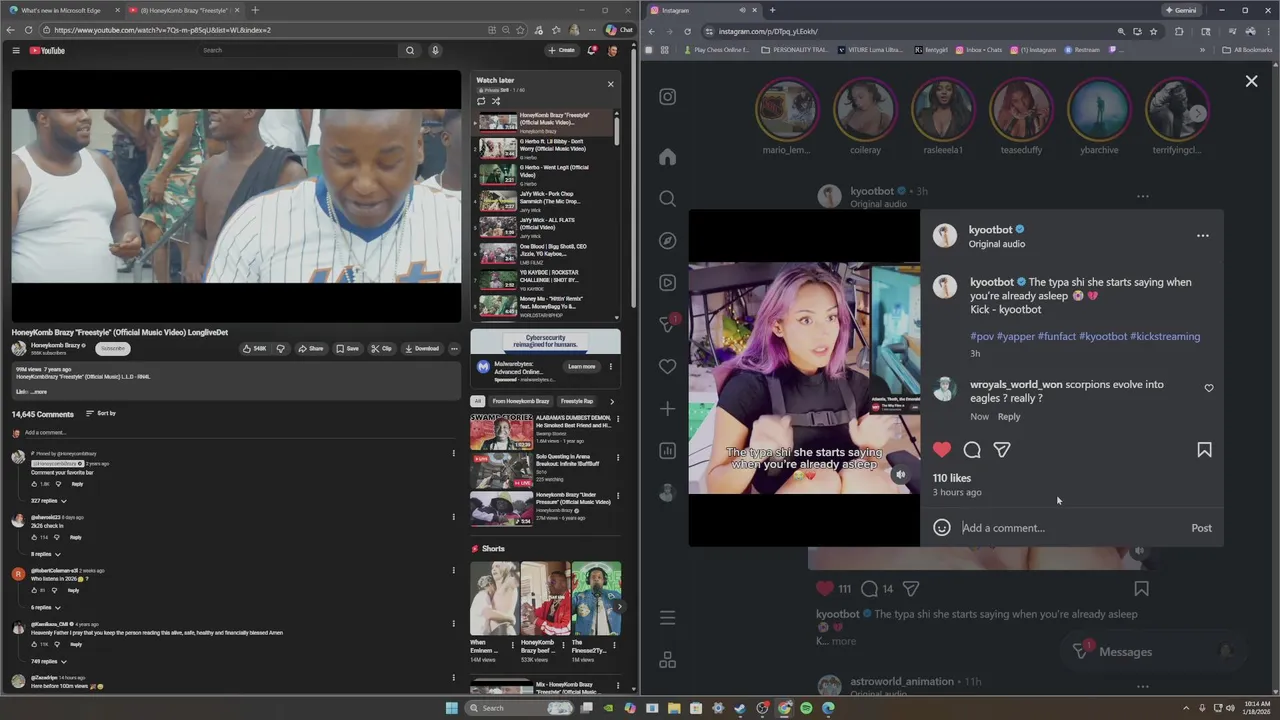Bookmark the kyootbot post
Viewport: 1280px width, 720px height.
[x=1204, y=450]
